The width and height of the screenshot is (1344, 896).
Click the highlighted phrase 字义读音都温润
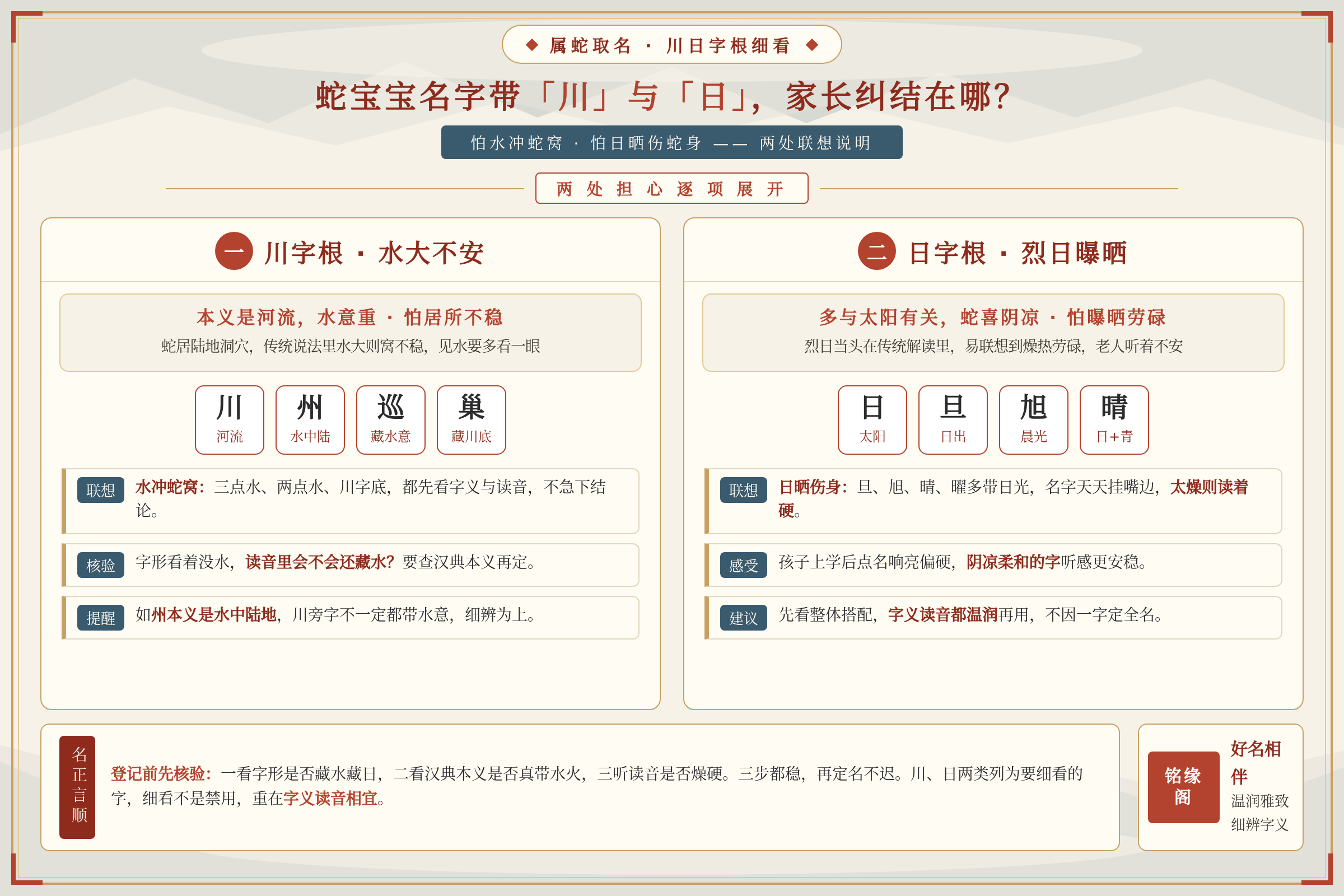(x=943, y=614)
